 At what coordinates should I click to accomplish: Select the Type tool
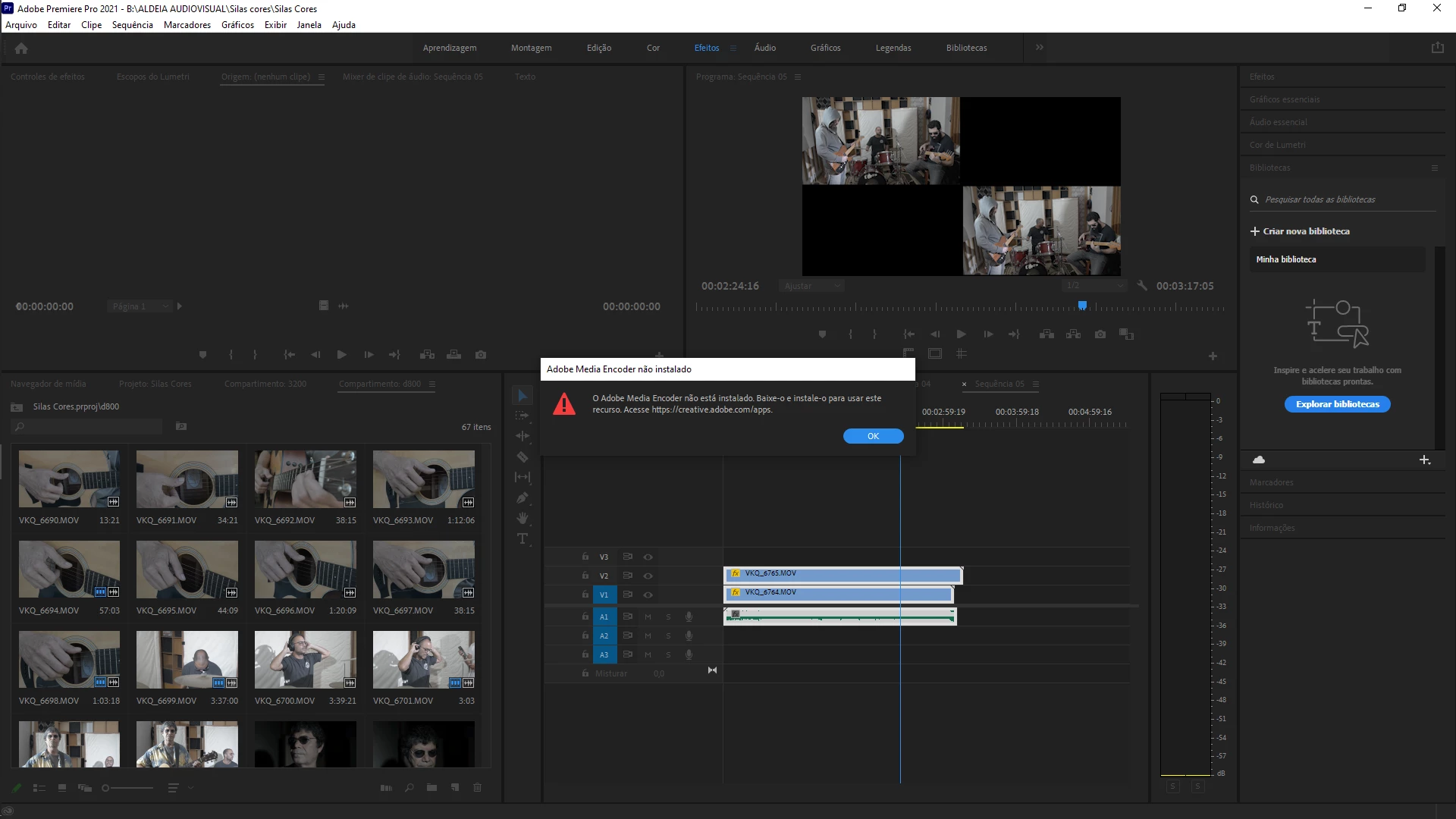coord(522,539)
